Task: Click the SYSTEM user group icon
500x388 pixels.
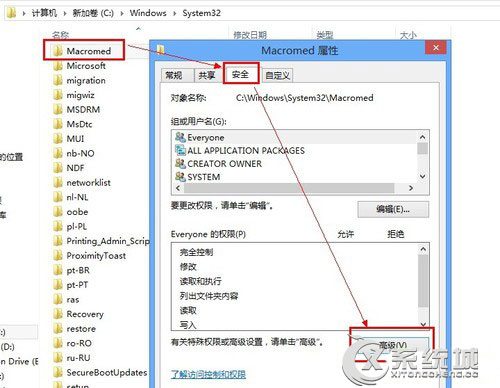Action: 180,177
